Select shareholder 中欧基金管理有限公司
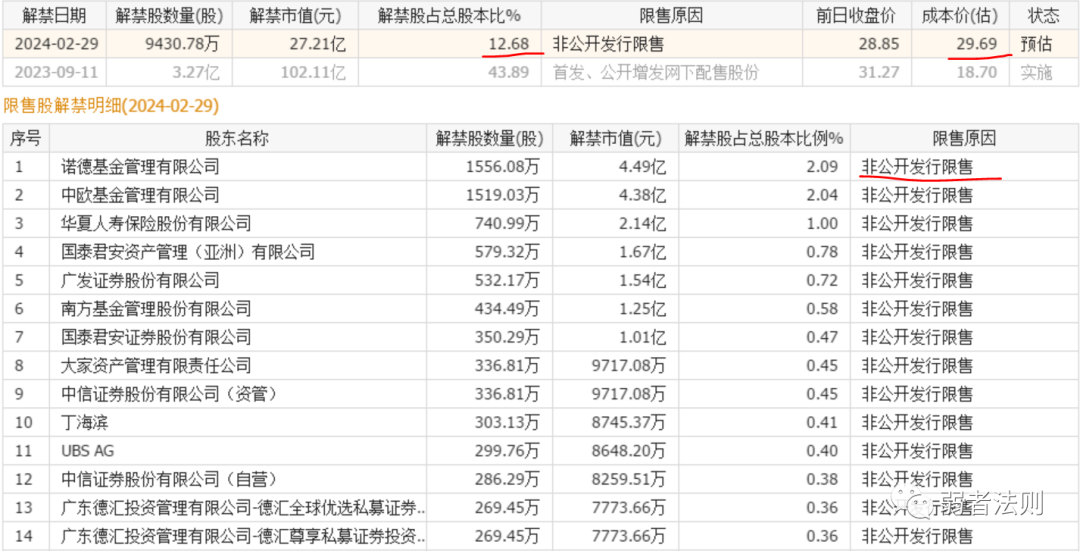Screen dimensions: 1080x551 [141, 195]
